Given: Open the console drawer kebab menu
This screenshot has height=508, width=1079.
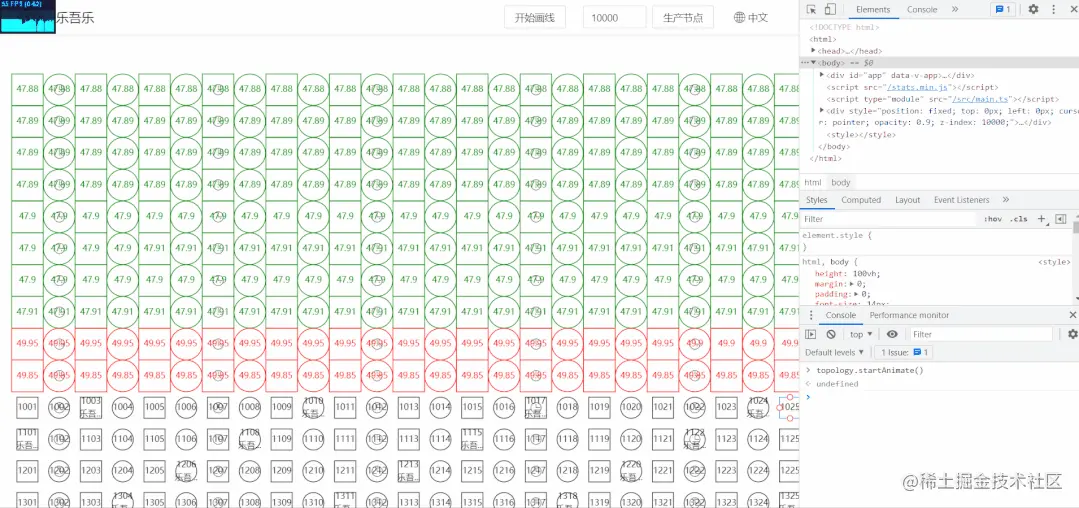Looking at the screenshot, I should 811,315.
